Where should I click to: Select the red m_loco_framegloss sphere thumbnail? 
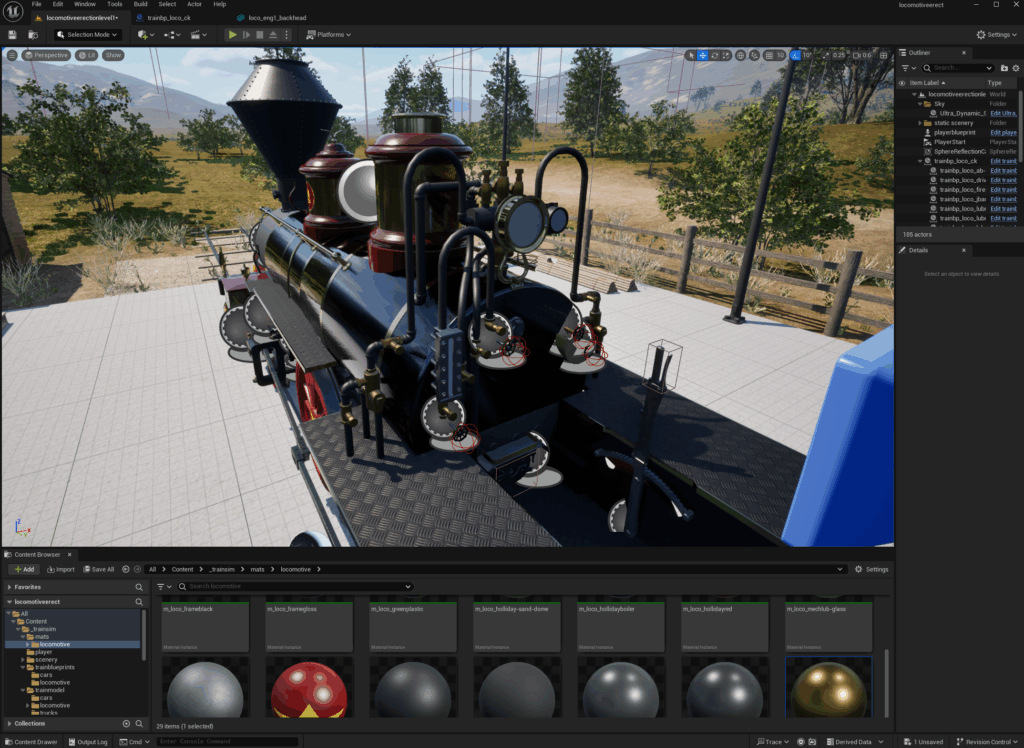[309, 687]
